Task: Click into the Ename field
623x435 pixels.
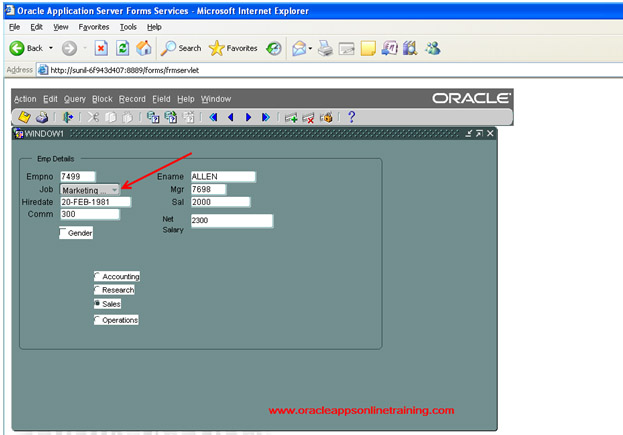Action: tap(222, 177)
